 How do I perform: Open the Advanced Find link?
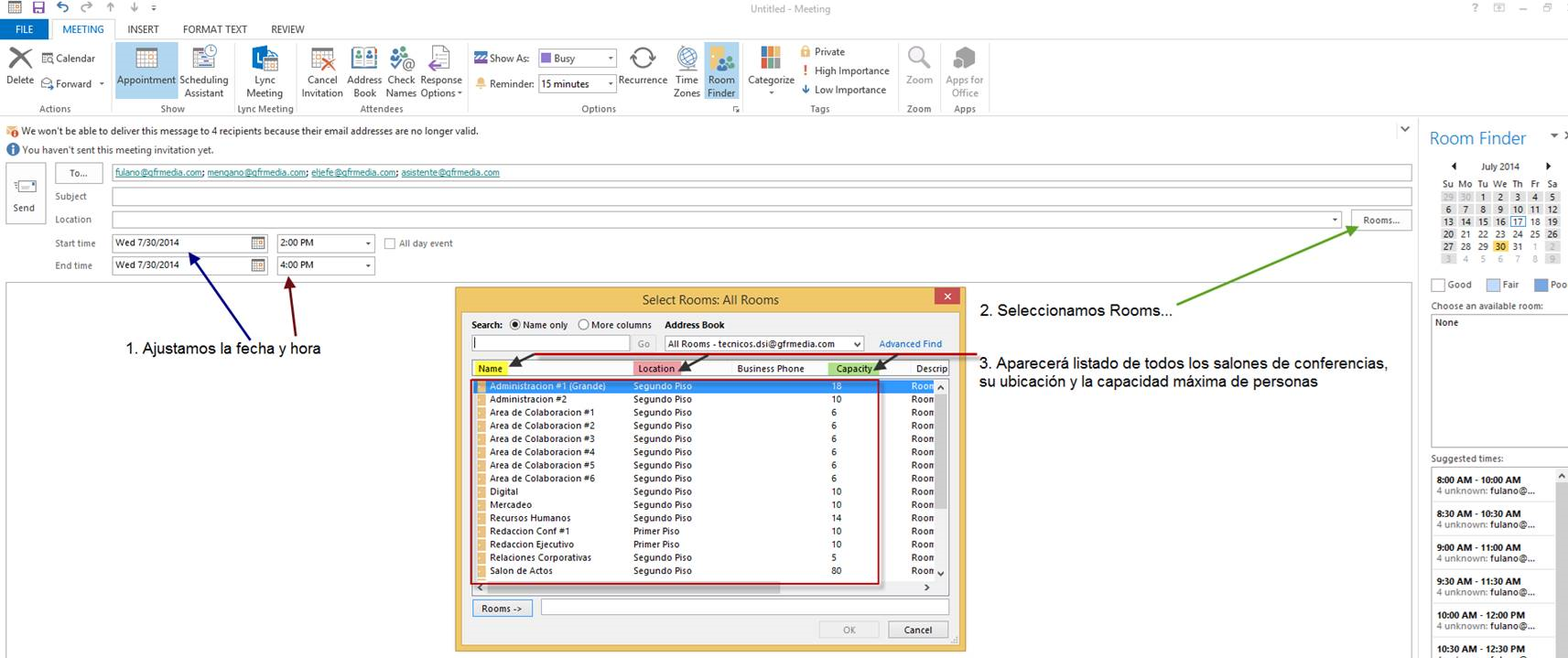tap(910, 344)
